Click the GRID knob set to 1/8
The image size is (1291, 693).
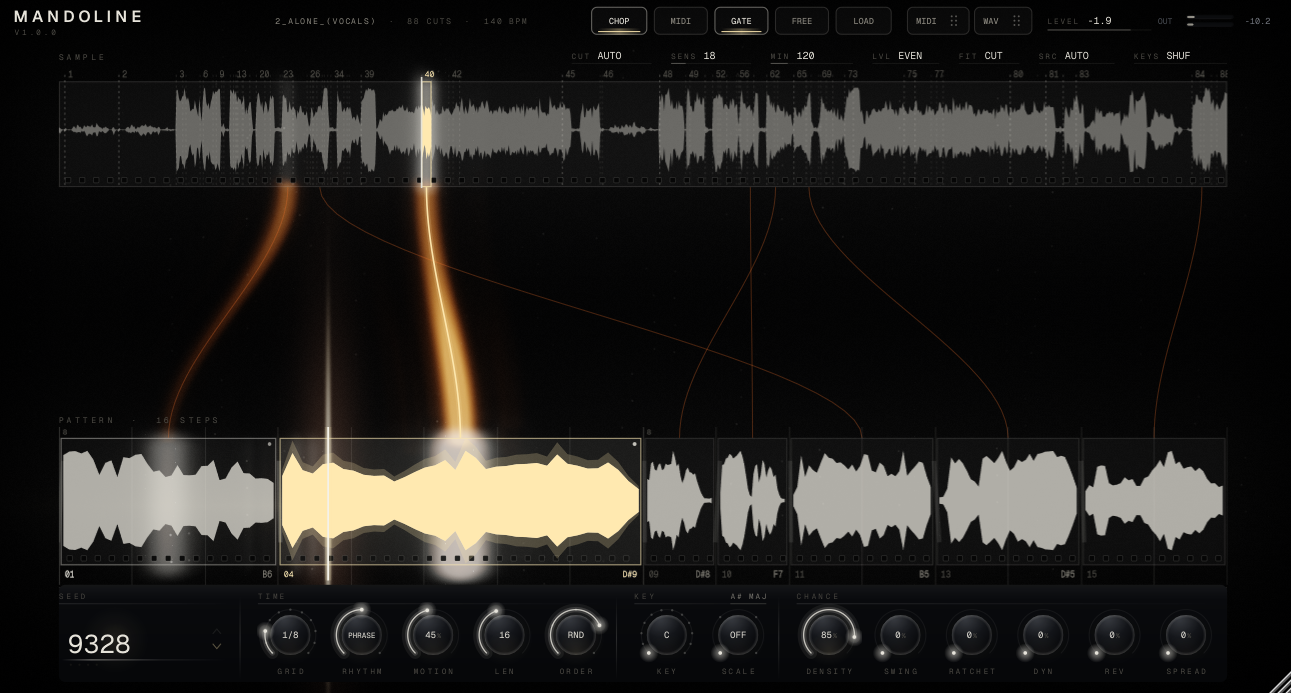[290, 635]
